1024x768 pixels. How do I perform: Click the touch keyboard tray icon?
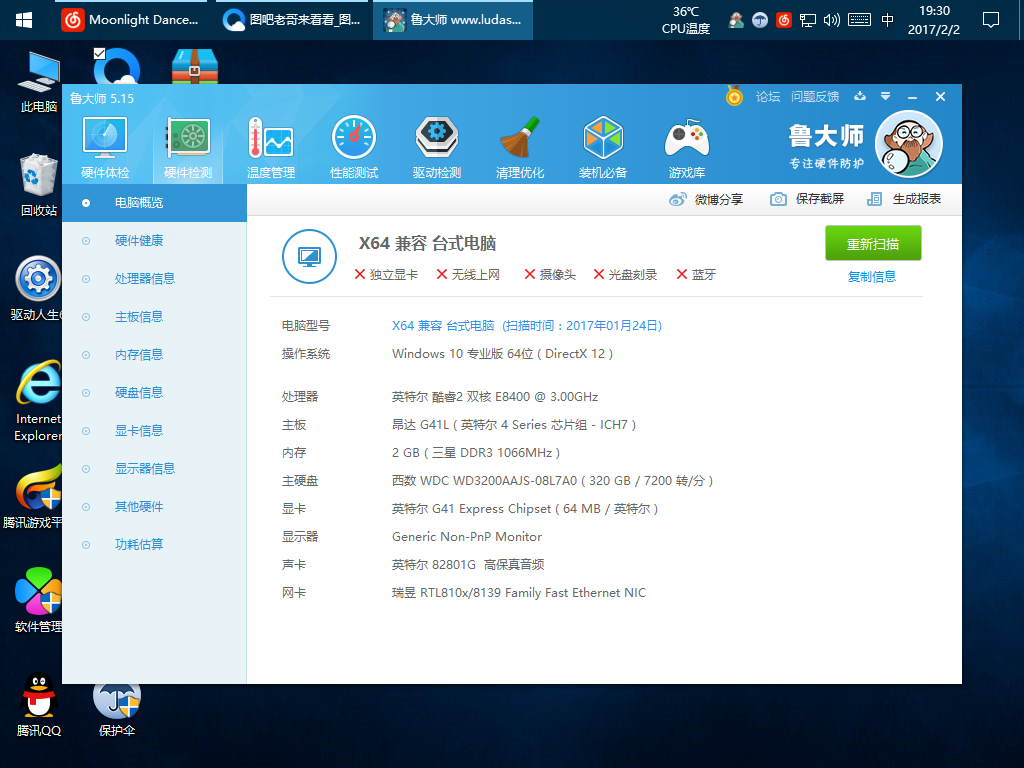coord(859,20)
